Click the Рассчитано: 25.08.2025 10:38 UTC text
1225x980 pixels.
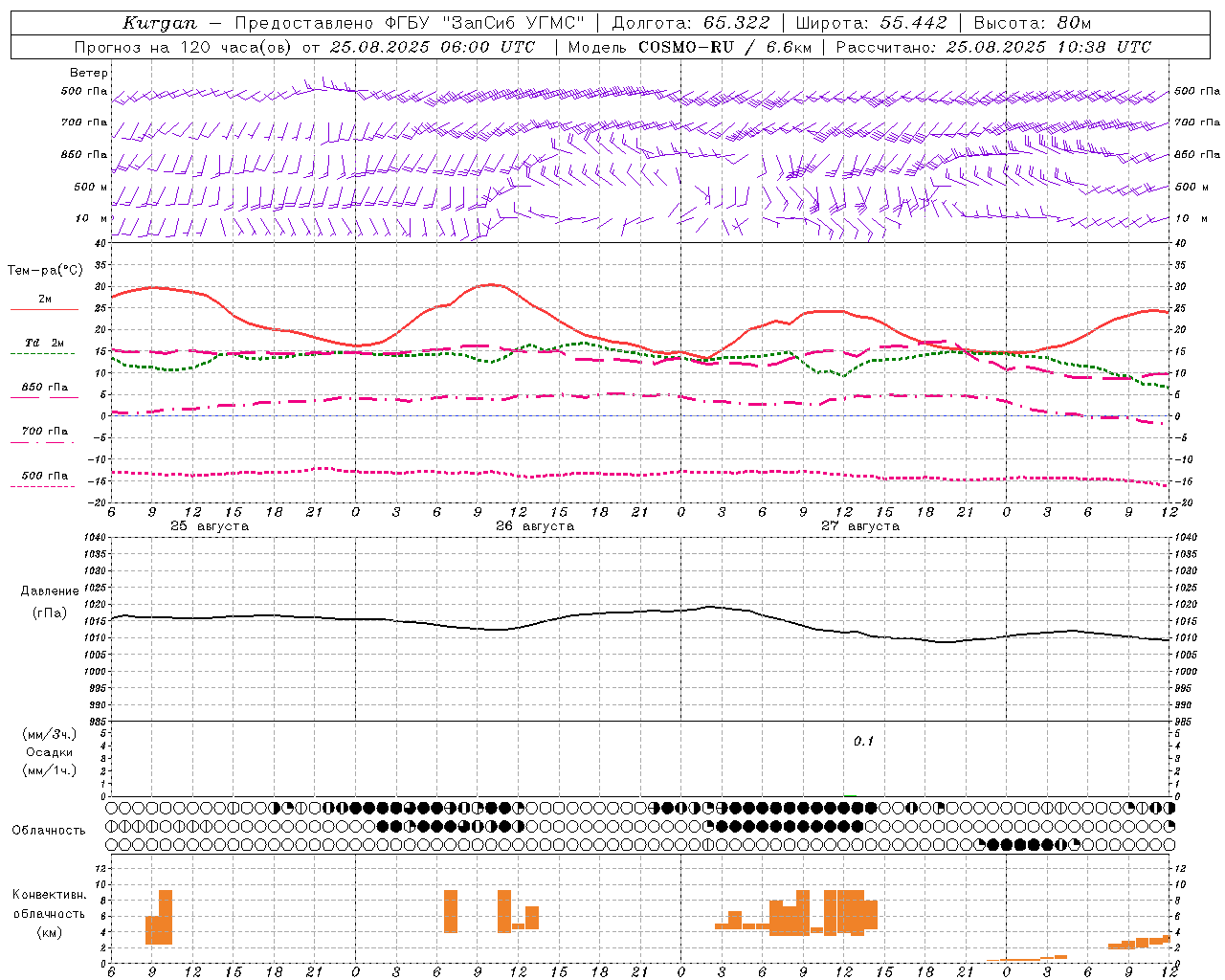click(x=993, y=47)
